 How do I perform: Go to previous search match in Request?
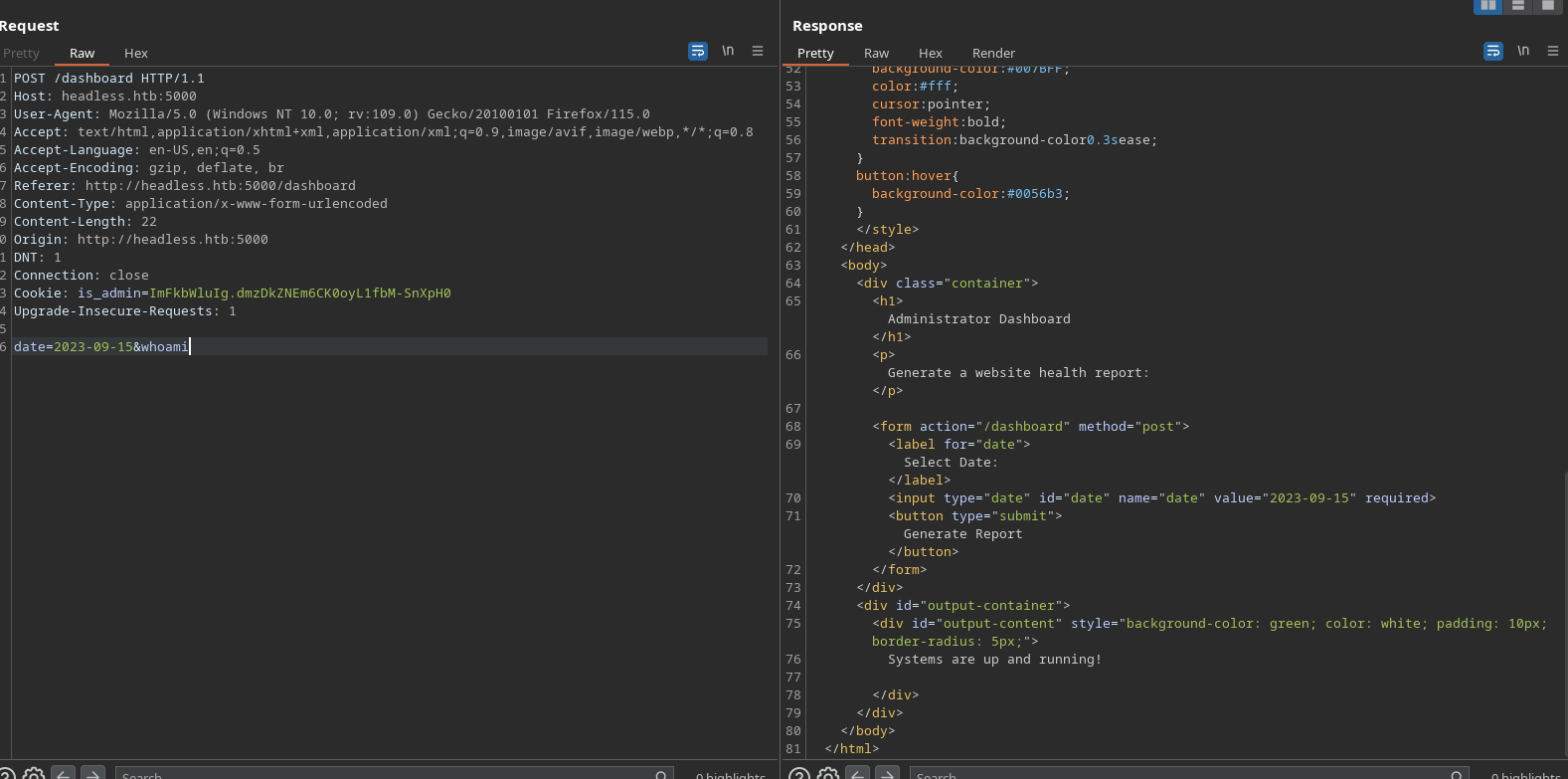pyautogui.click(x=64, y=774)
